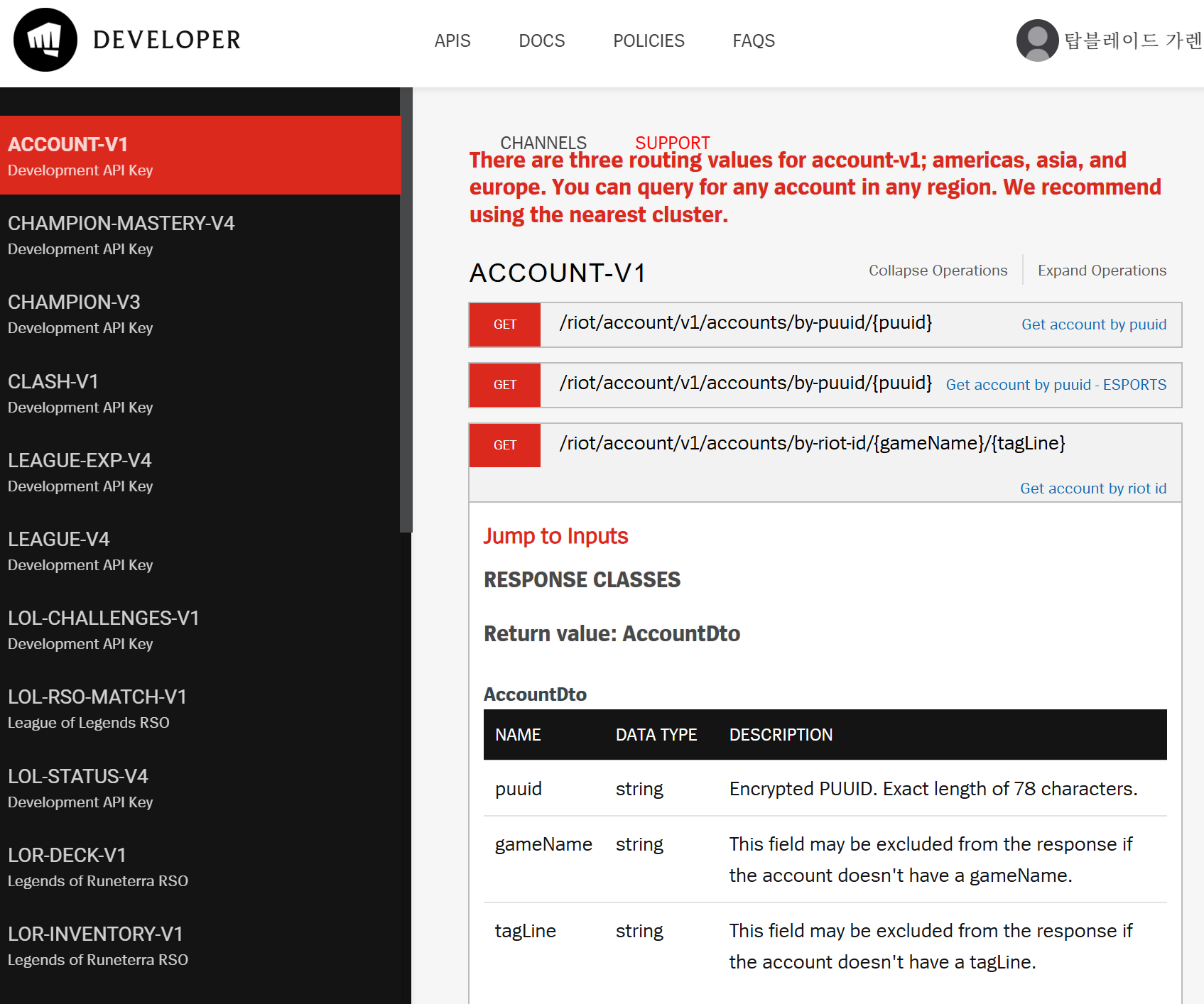Click the gameName name cell
This screenshot has width=1204, height=1004.
pyautogui.click(x=543, y=844)
